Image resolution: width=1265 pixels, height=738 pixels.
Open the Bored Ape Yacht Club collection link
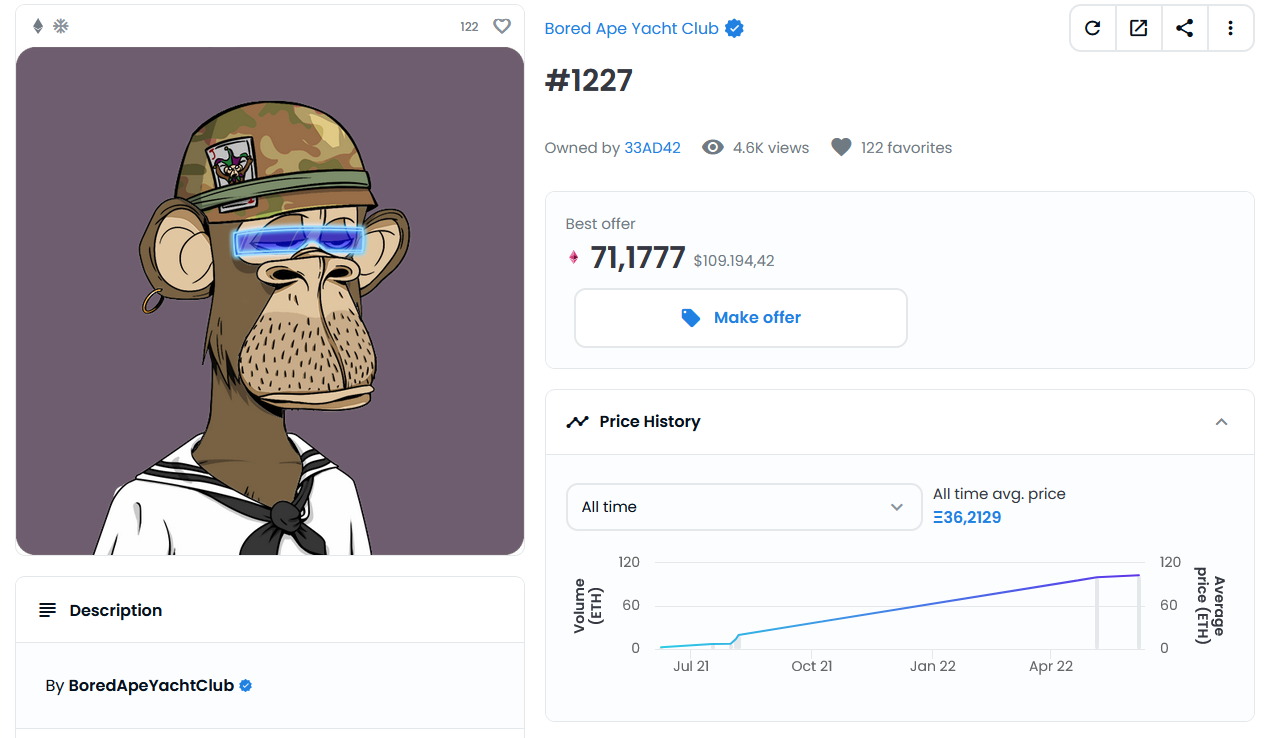631,28
